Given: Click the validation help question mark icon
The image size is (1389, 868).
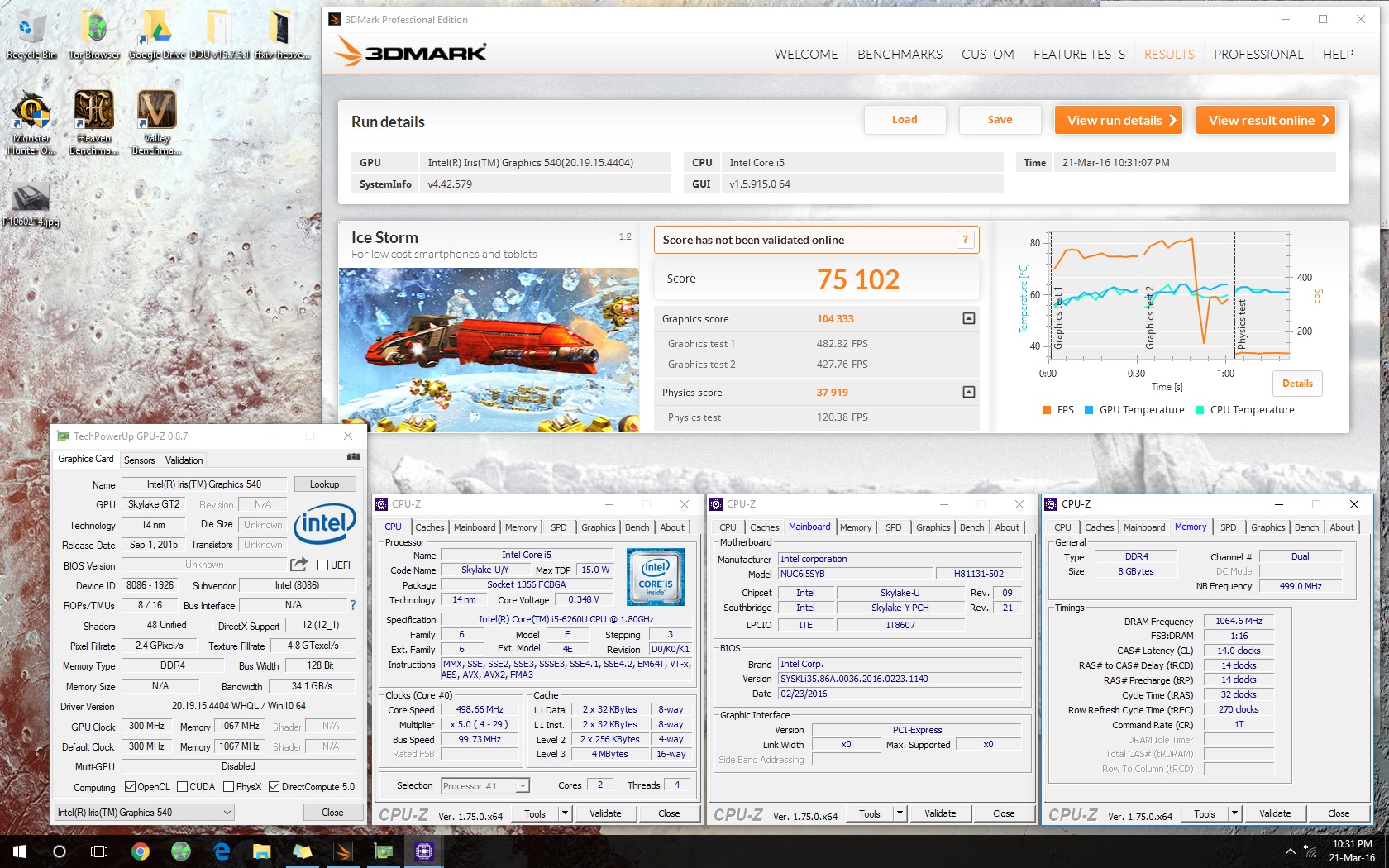Looking at the screenshot, I should [x=965, y=240].
